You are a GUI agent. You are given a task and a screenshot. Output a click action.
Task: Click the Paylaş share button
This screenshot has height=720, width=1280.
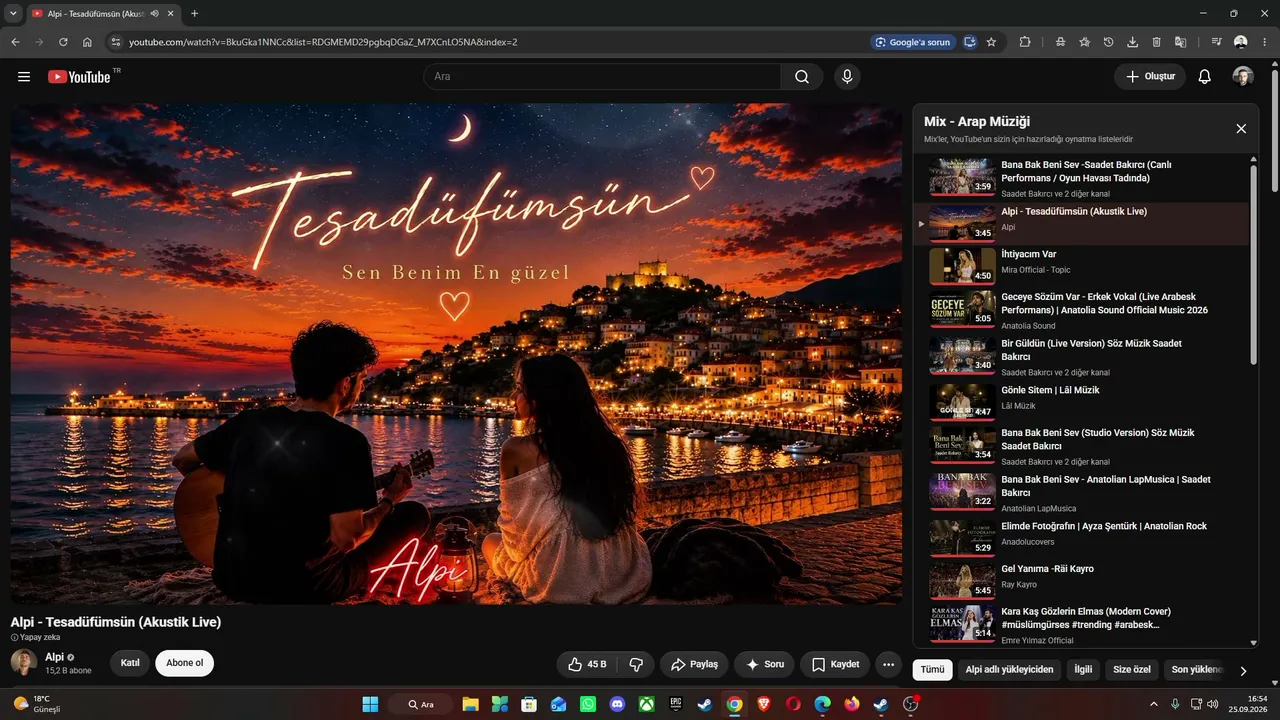point(694,664)
